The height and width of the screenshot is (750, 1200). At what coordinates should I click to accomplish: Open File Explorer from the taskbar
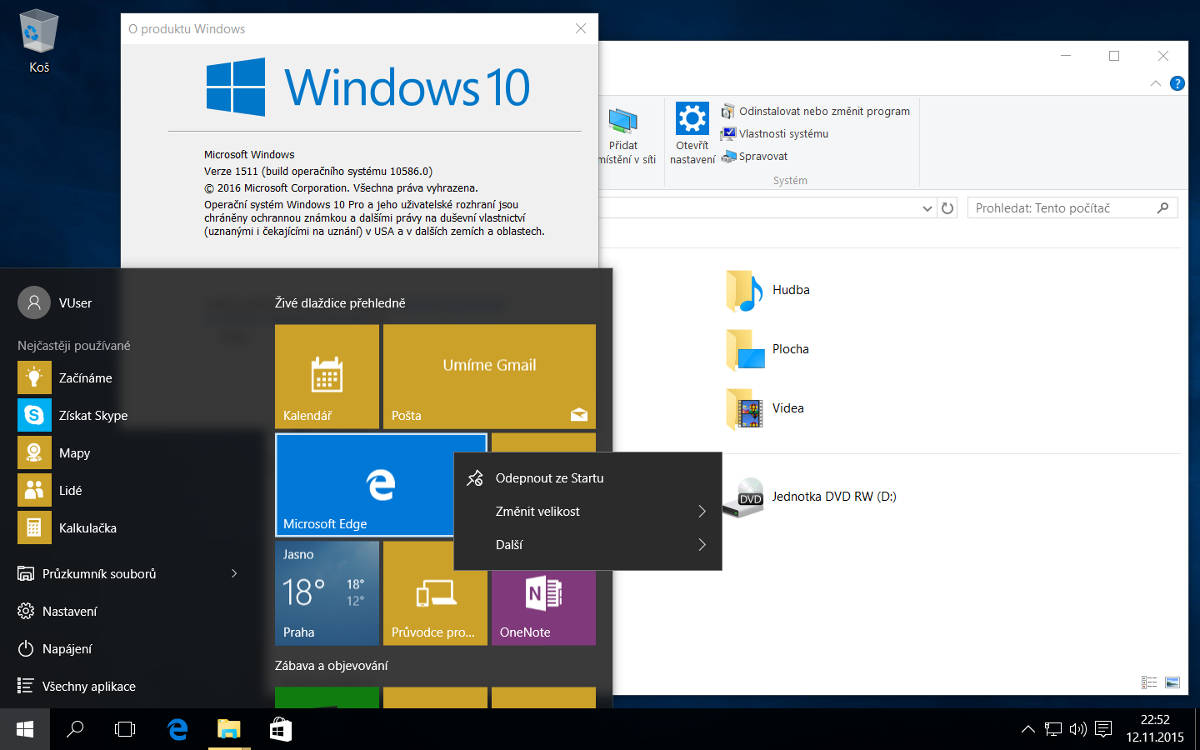[x=229, y=729]
